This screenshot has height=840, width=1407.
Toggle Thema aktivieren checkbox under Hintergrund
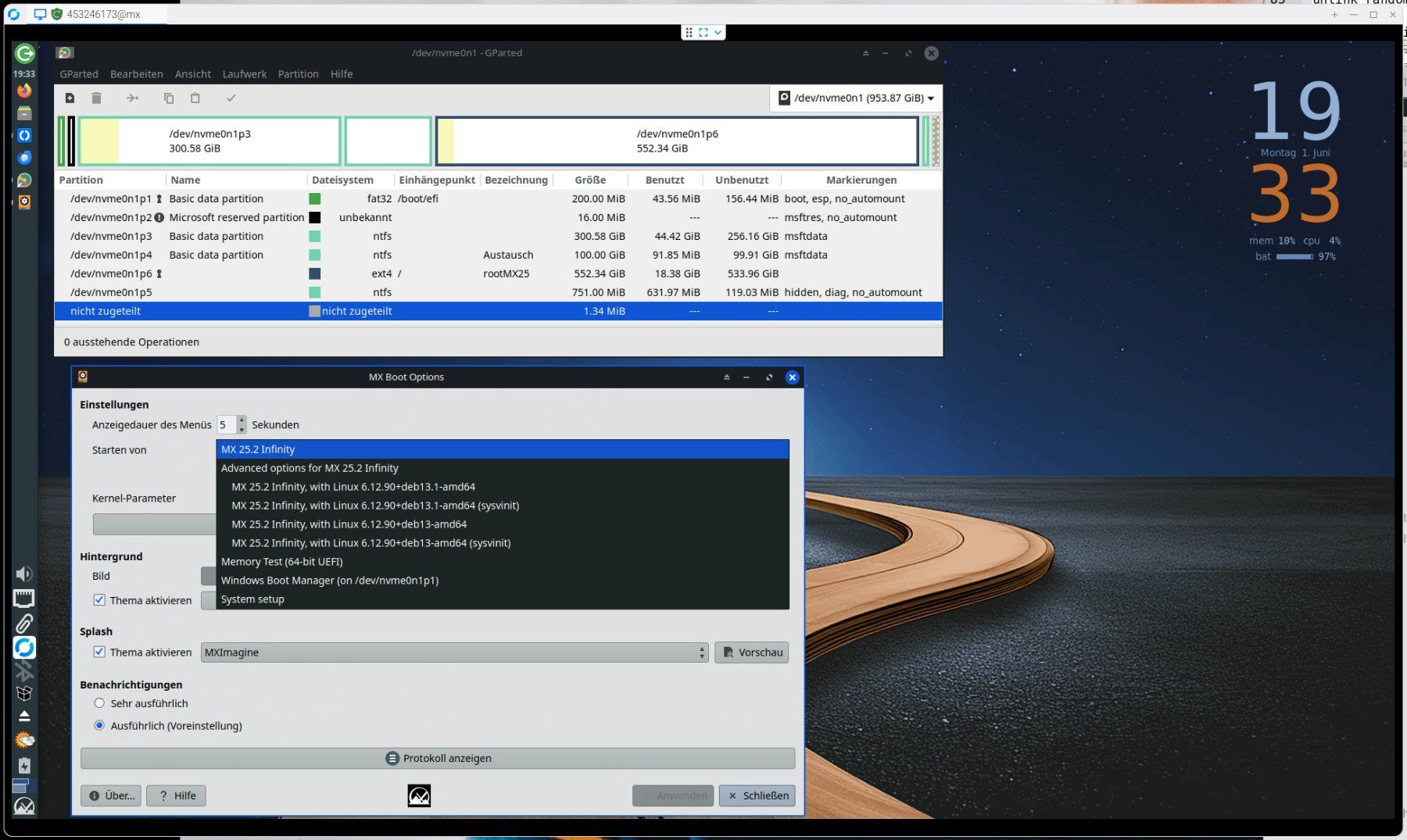99,600
